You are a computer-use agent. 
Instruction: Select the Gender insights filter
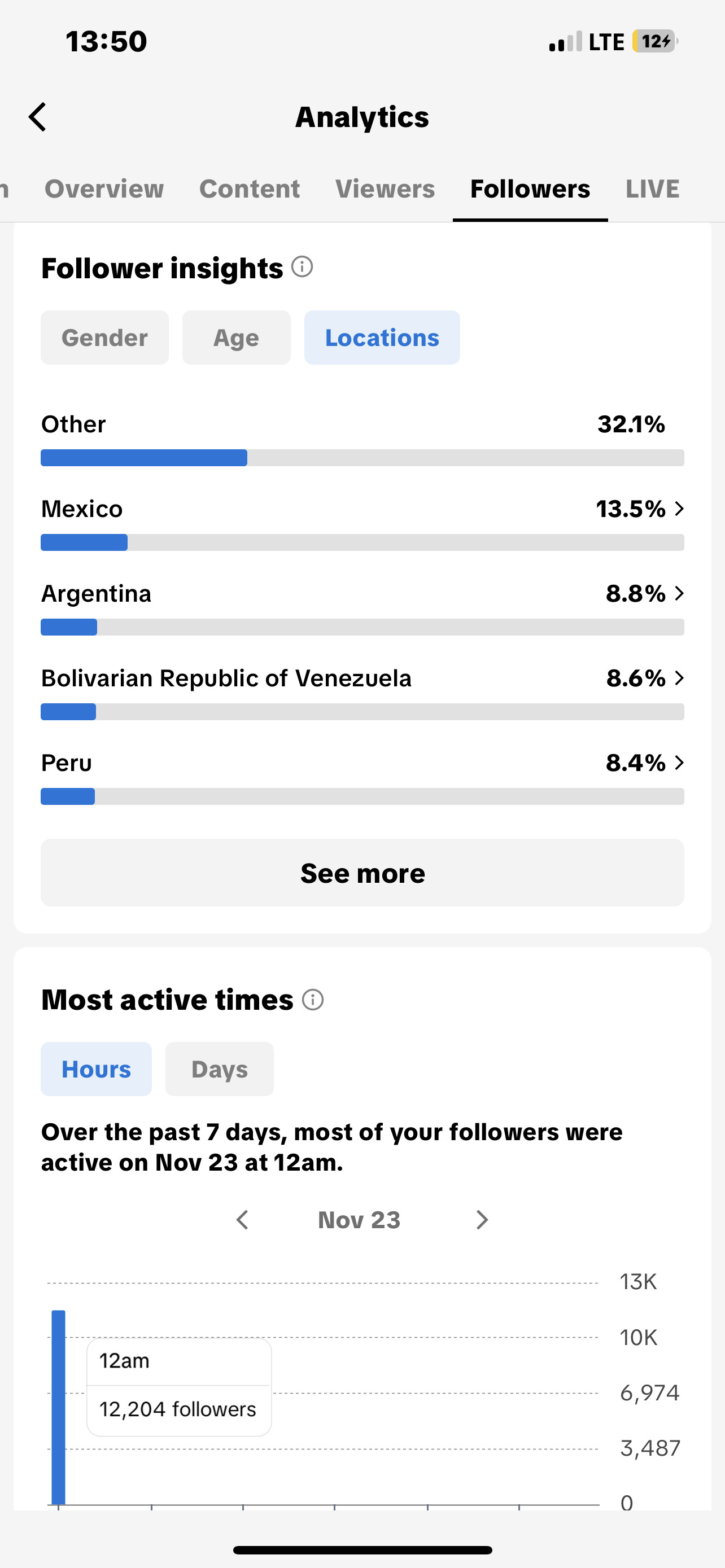(x=104, y=338)
